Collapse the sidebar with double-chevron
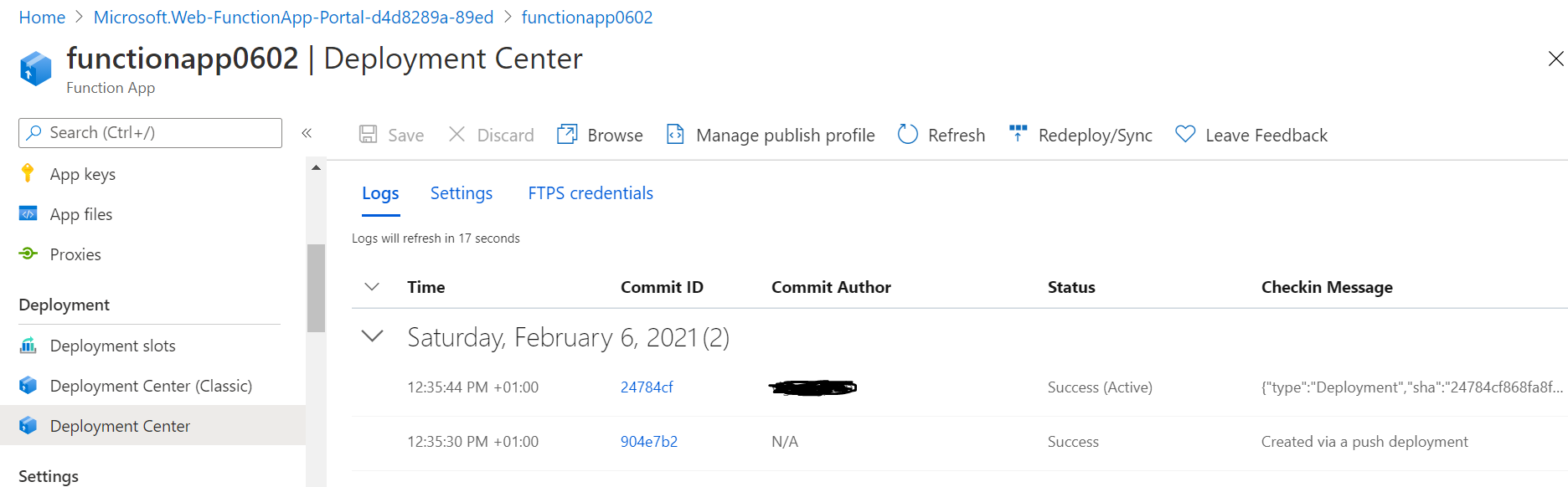Screen dimensions: 1568x487 pos(307,133)
